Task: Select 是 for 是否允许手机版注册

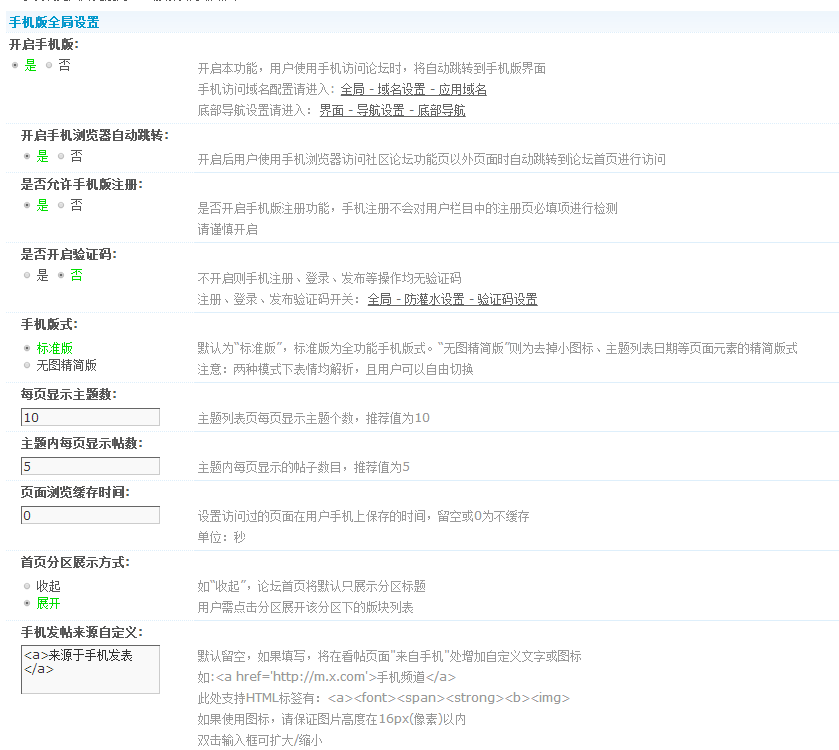Action: pos(27,205)
